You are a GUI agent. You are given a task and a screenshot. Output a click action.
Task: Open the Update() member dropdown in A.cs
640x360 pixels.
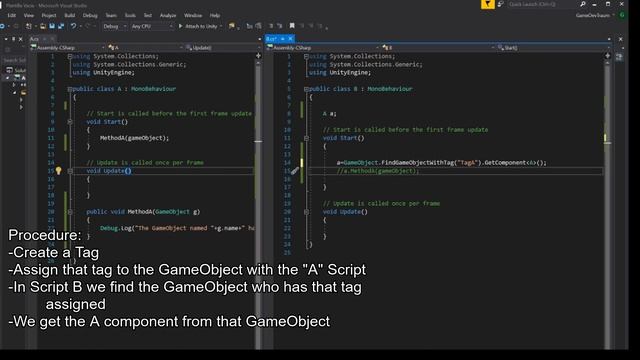(x=222, y=48)
